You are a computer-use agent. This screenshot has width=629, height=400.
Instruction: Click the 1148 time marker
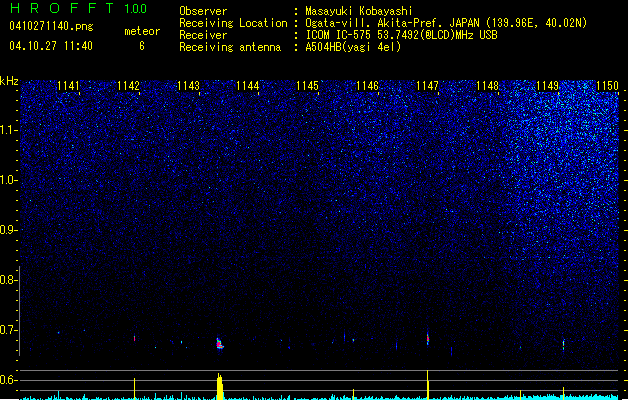[487, 86]
